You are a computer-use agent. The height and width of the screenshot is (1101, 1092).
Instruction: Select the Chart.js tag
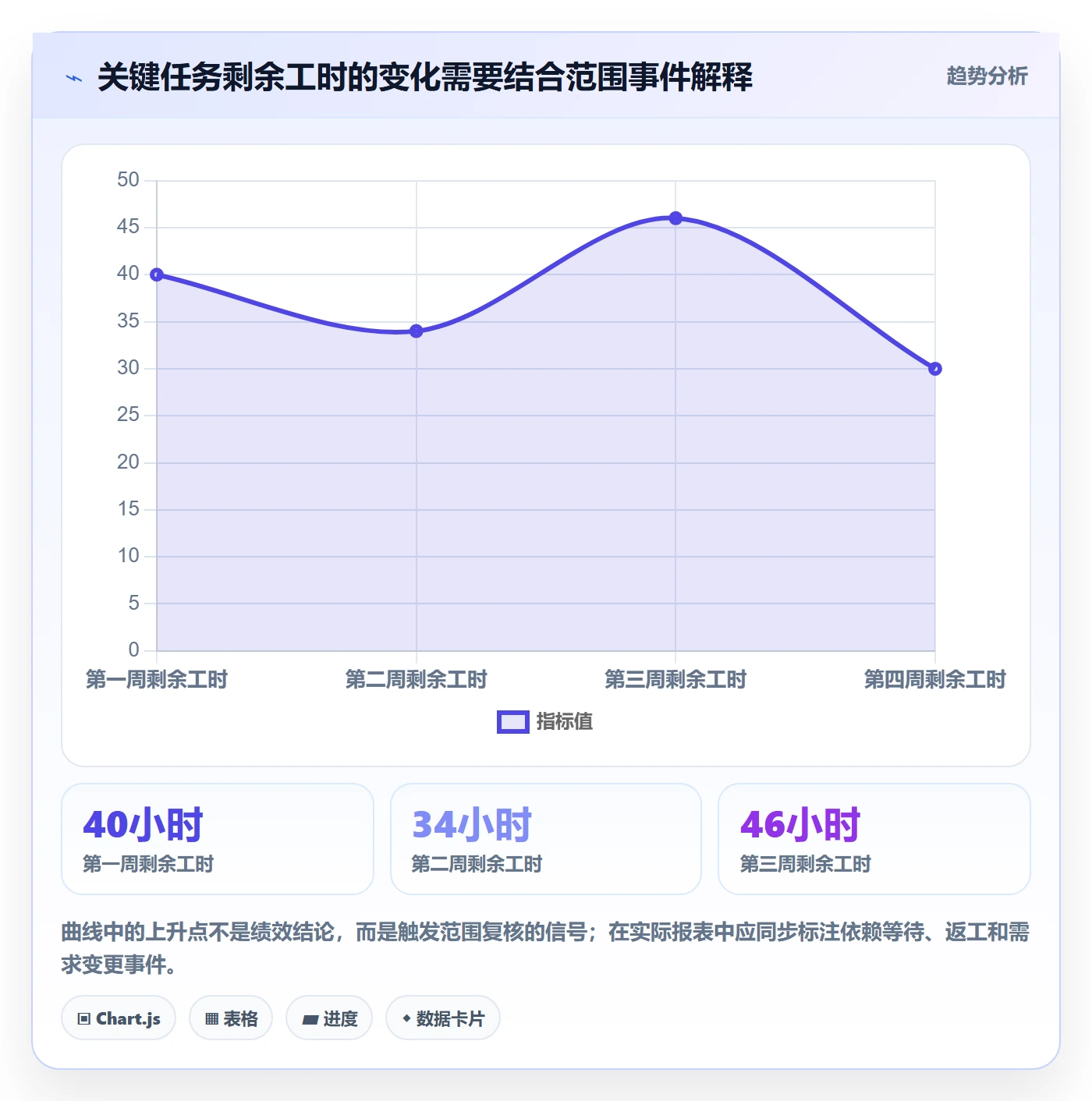(119, 1018)
